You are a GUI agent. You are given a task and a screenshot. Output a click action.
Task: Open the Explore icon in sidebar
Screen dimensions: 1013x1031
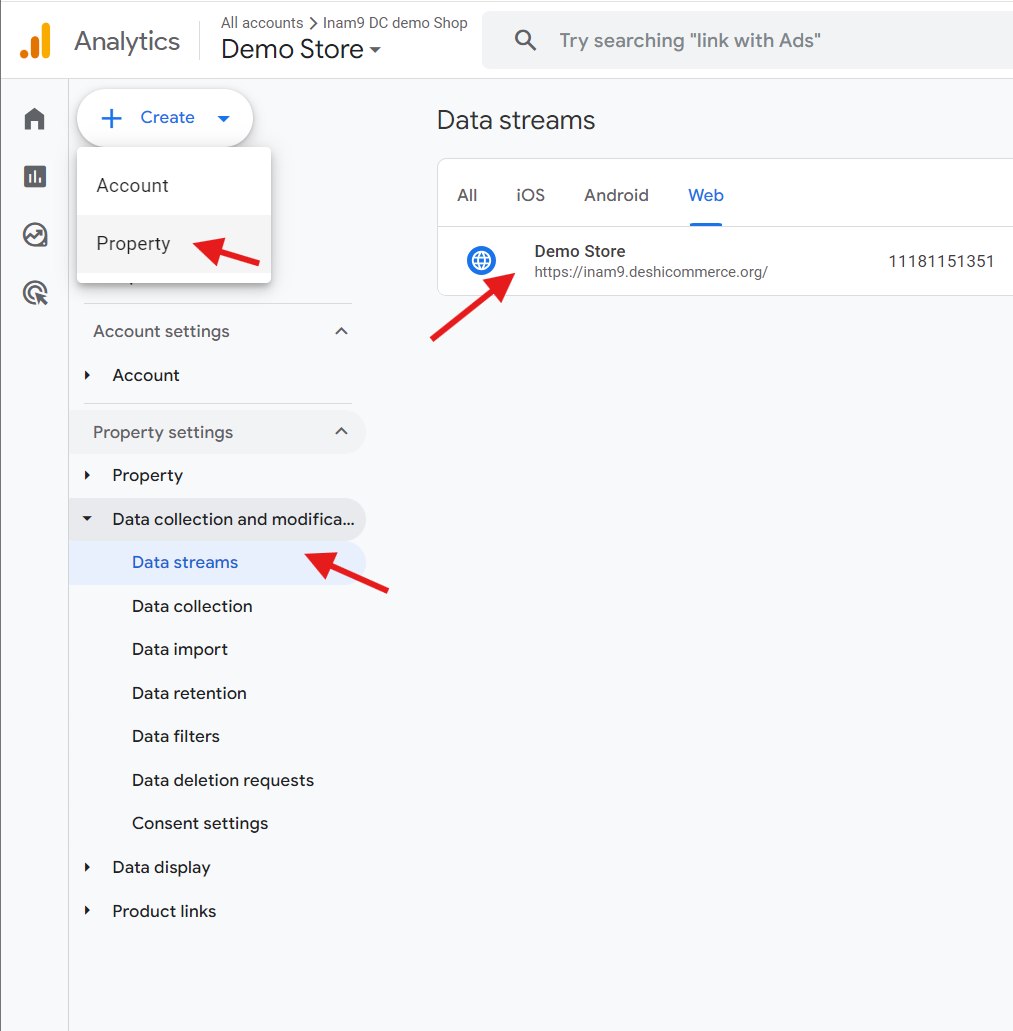(x=35, y=235)
